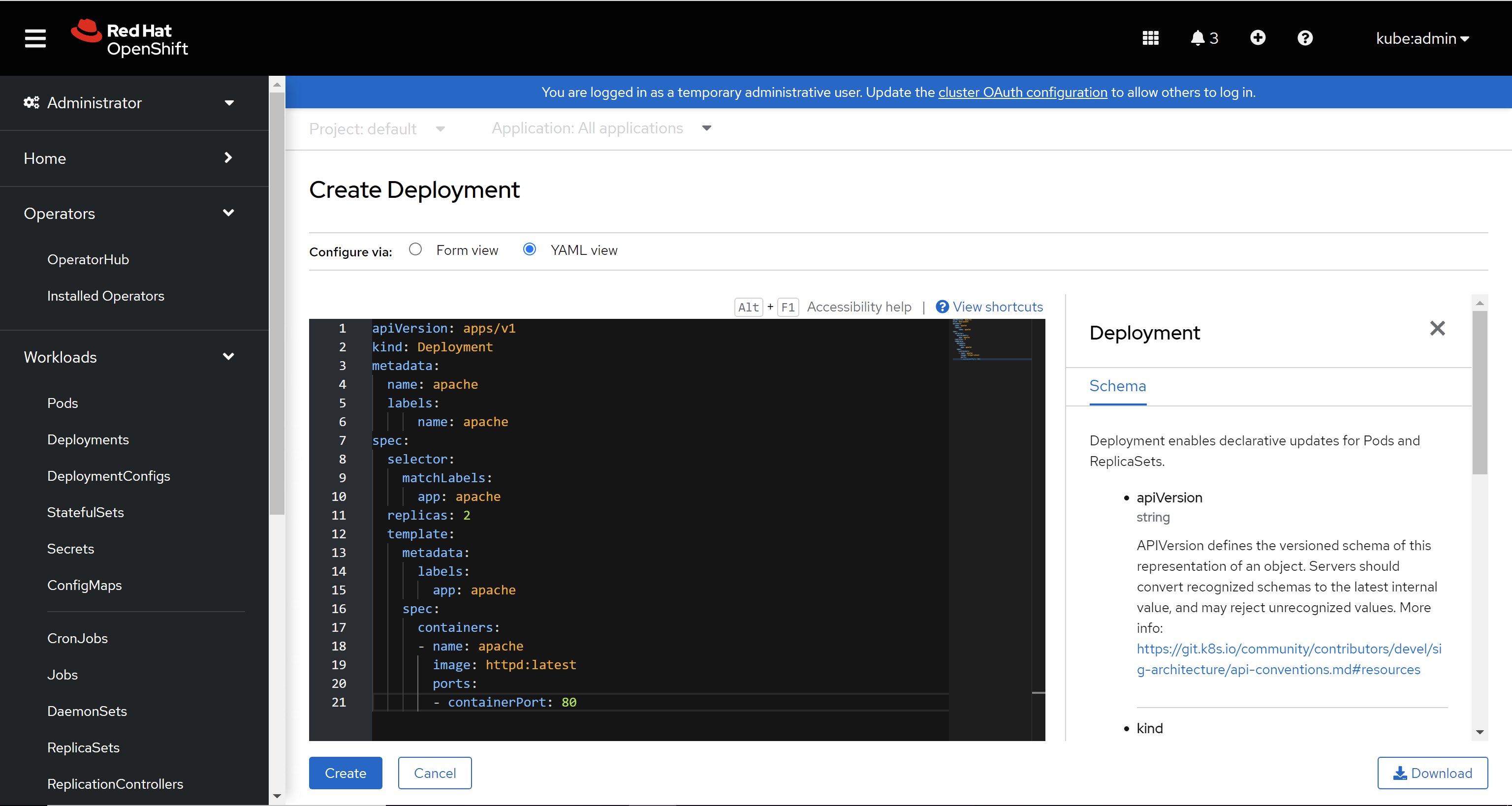Select the YAML view radio button
The width and height of the screenshot is (1512, 806).
(x=530, y=249)
